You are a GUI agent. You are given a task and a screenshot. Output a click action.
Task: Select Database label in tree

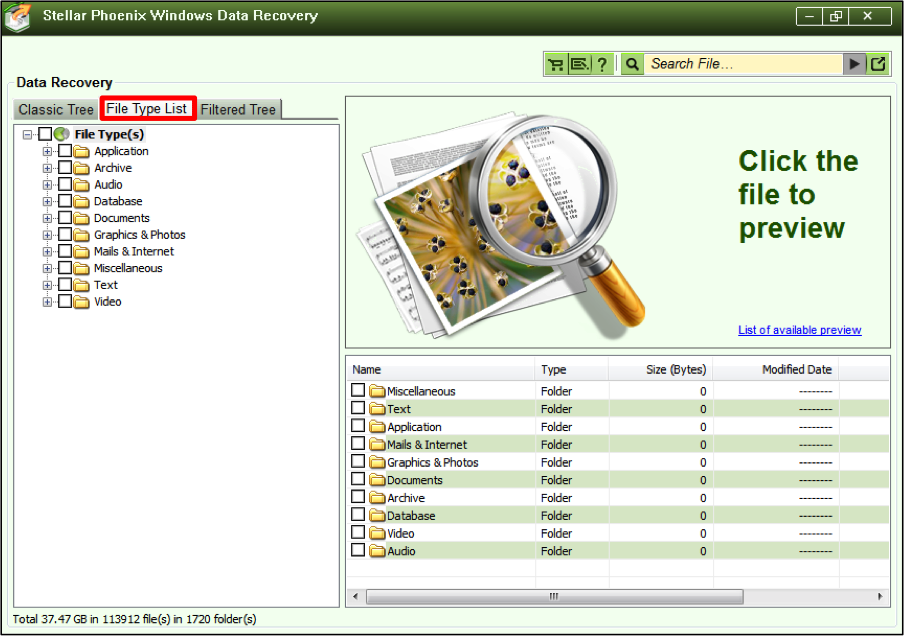tap(118, 201)
